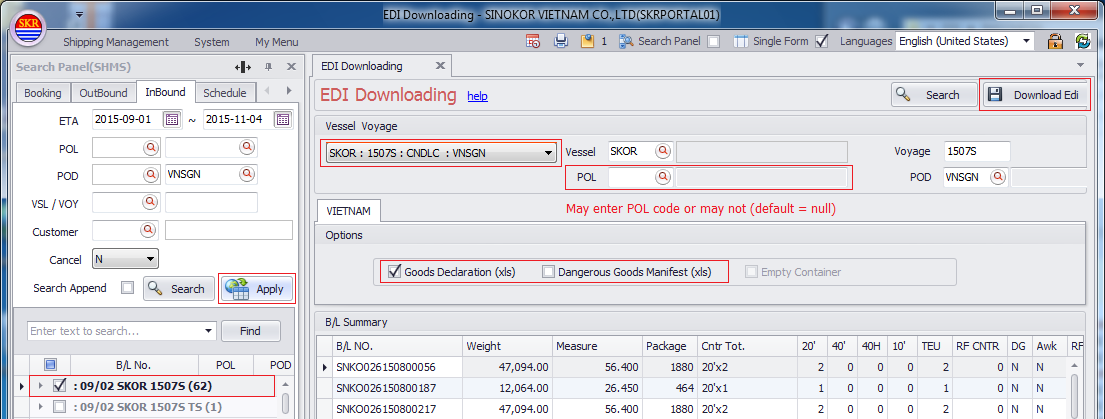
Task: Click the POL lookup icon in Vessel Voyage section
Action: [662, 177]
